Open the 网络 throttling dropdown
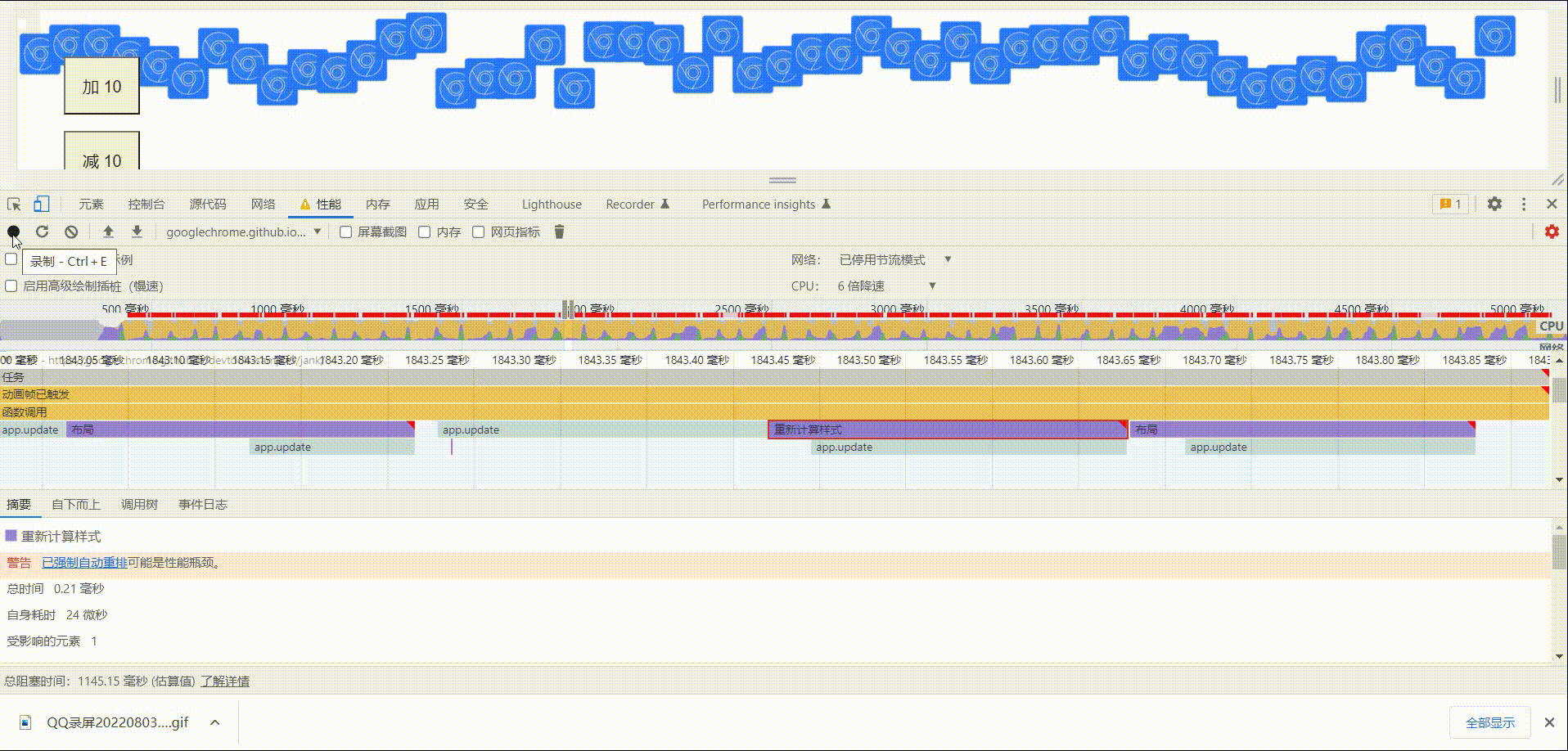Viewport: 1568px width, 751px height. tap(895, 259)
